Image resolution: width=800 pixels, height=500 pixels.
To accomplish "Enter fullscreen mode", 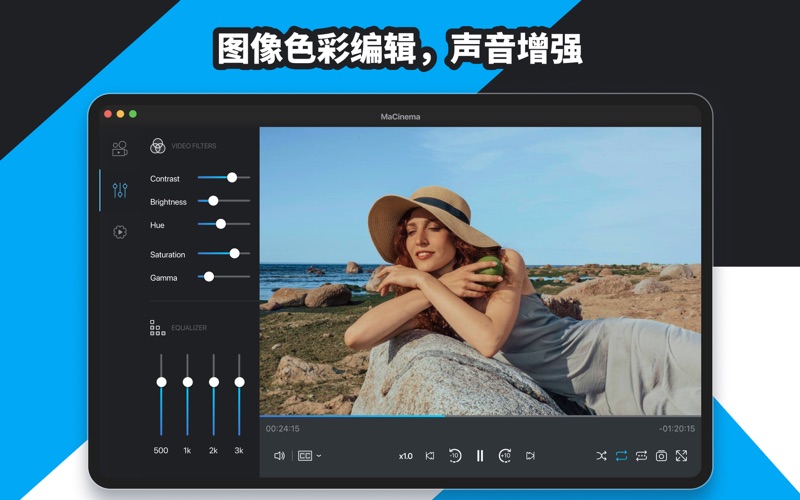I will pos(681,456).
